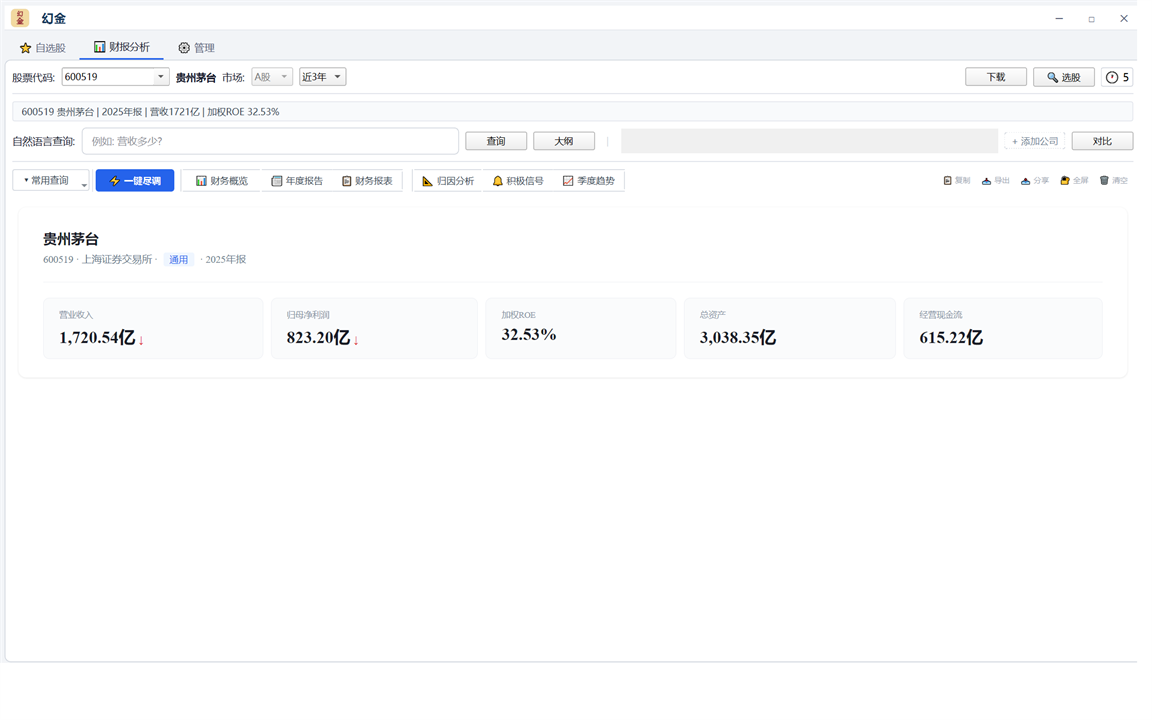The height and width of the screenshot is (720, 1152).
Task: Copy results with the 复制 icon
Action: (957, 181)
